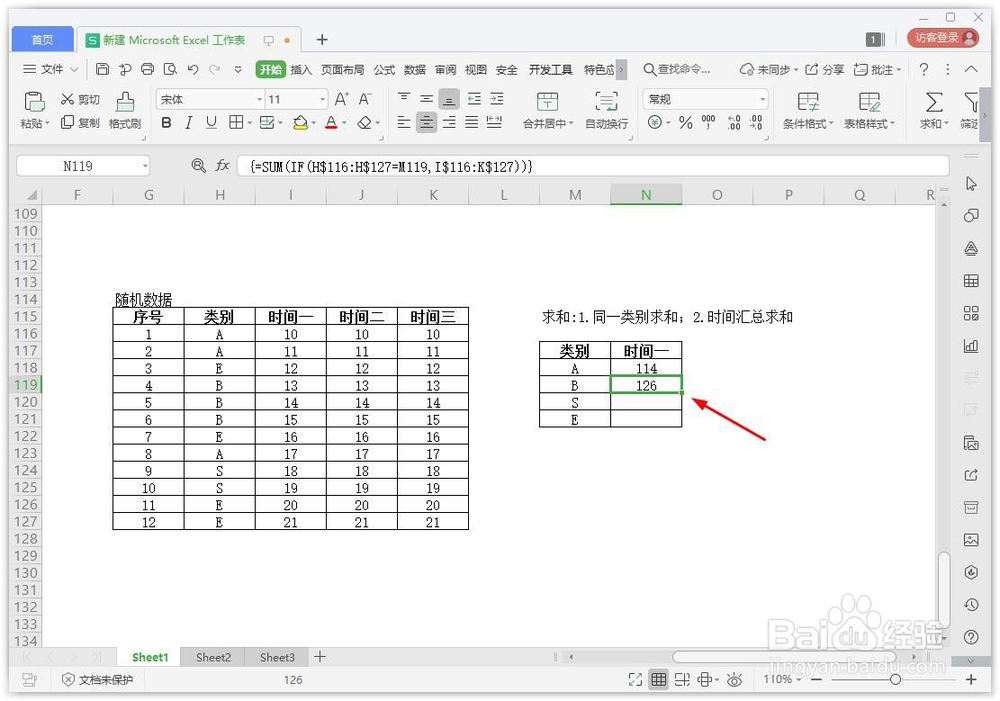Click the Merge and Center (合并居中) icon
1000x701 pixels.
[547, 101]
